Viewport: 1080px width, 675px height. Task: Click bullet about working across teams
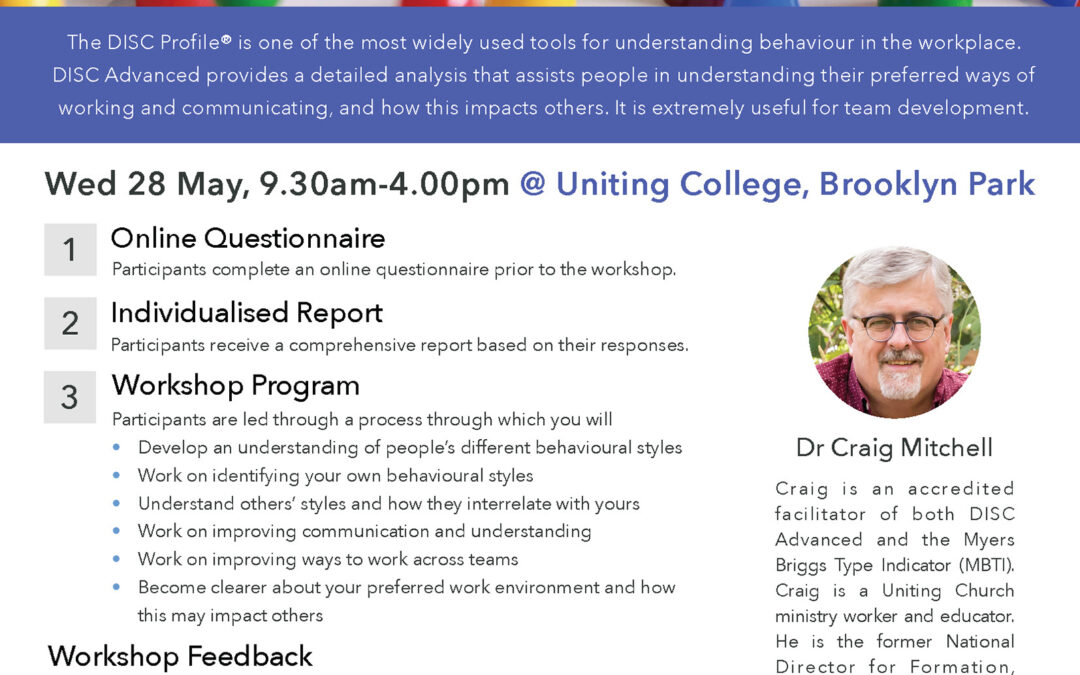coord(328,559)
